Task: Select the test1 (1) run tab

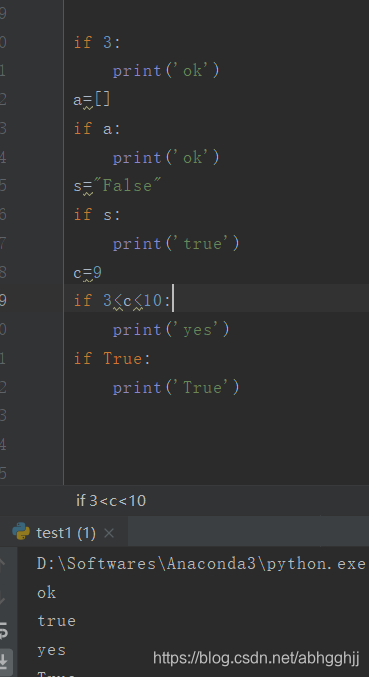Action: point(66,533)
